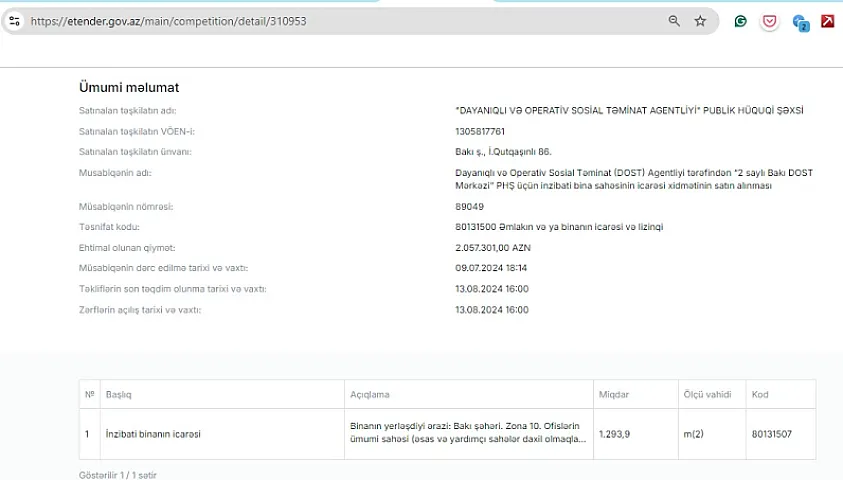Select the Miqdar column header
Viewport: 843px width, 480px height.
[636, 394]
